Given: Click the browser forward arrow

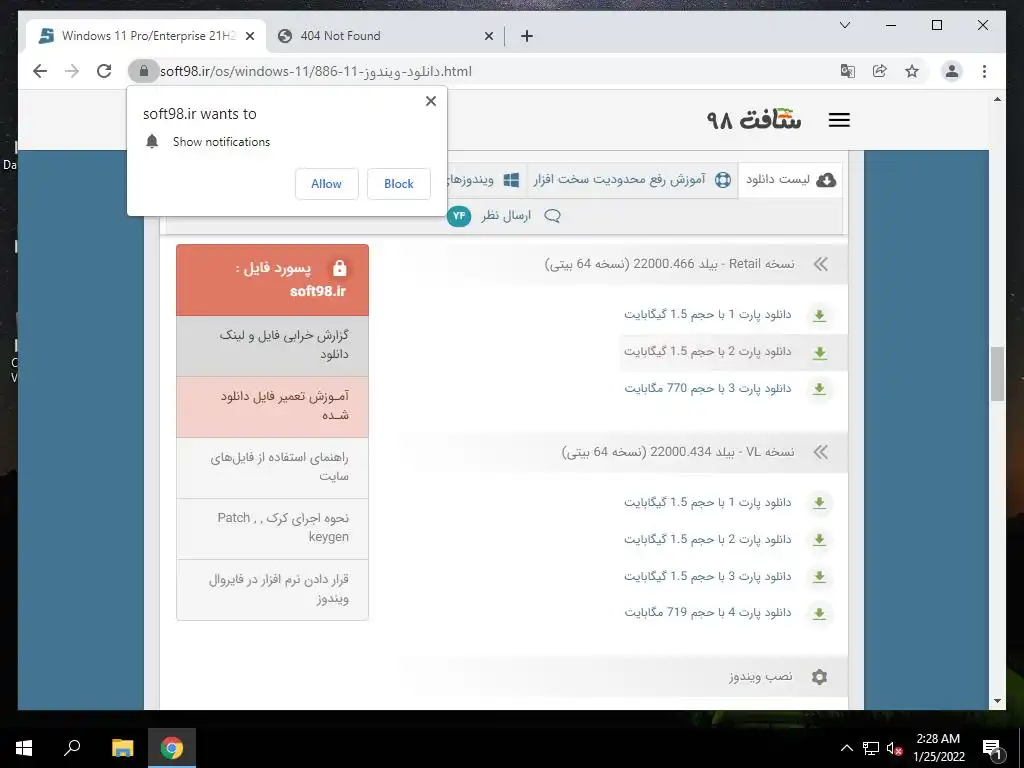Looking at the screenshot, I should click(72, 71).
